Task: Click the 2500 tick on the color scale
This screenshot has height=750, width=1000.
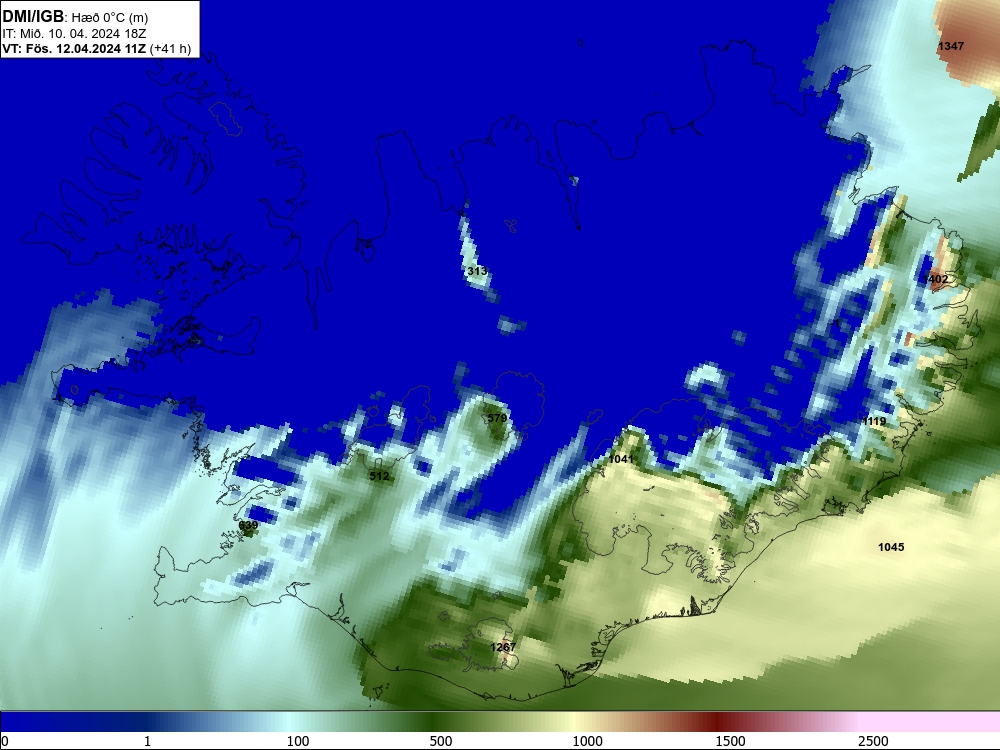Action: 873,741
